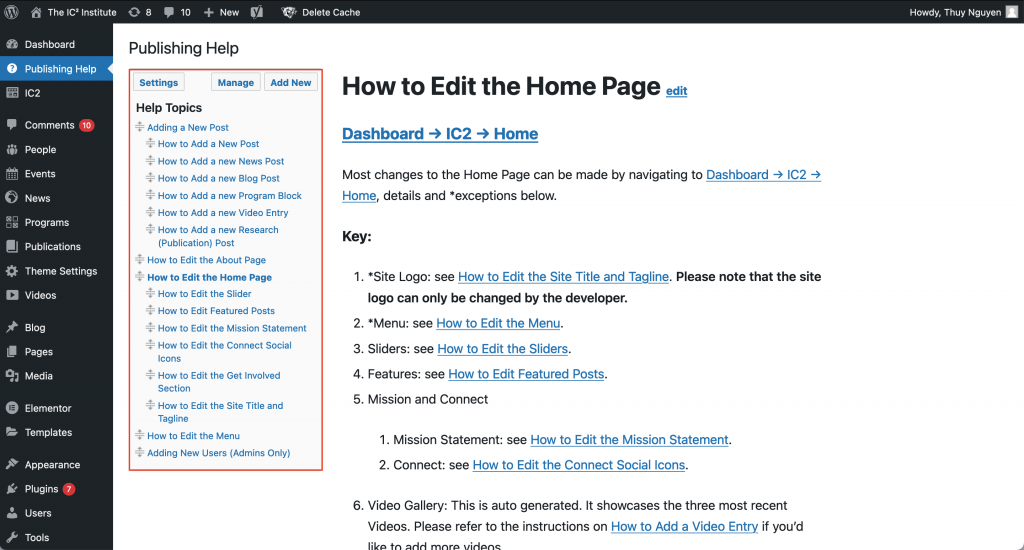Image resolution: width=1024 pixels, height=550 pixels.
Task: Open the updates icon showing 8
Action: coord(134,12)
